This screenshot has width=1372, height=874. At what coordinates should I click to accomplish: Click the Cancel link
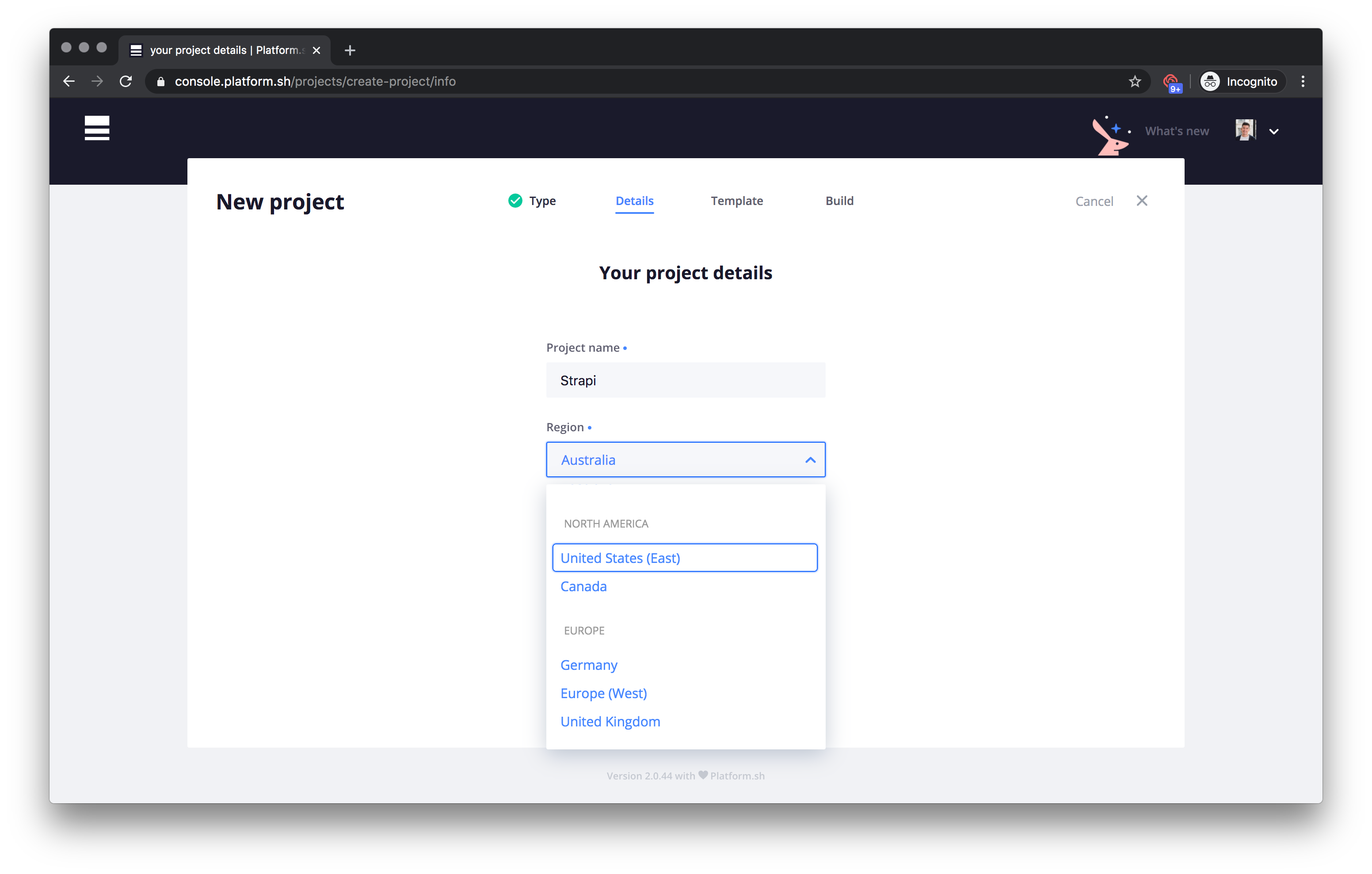1094,201
